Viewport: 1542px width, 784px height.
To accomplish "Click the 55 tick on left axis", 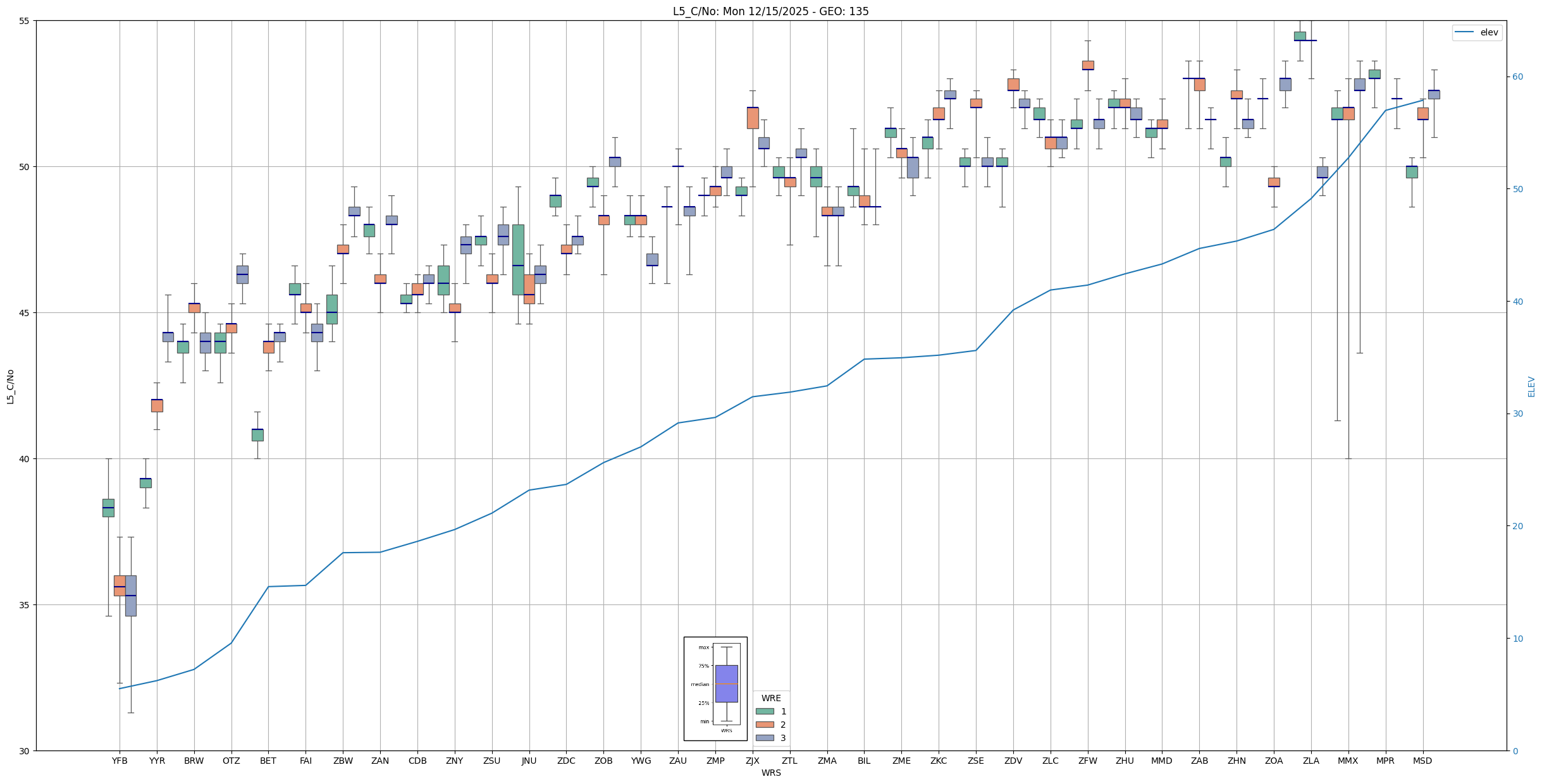I will pyautogui.click(x=25, y=21).
